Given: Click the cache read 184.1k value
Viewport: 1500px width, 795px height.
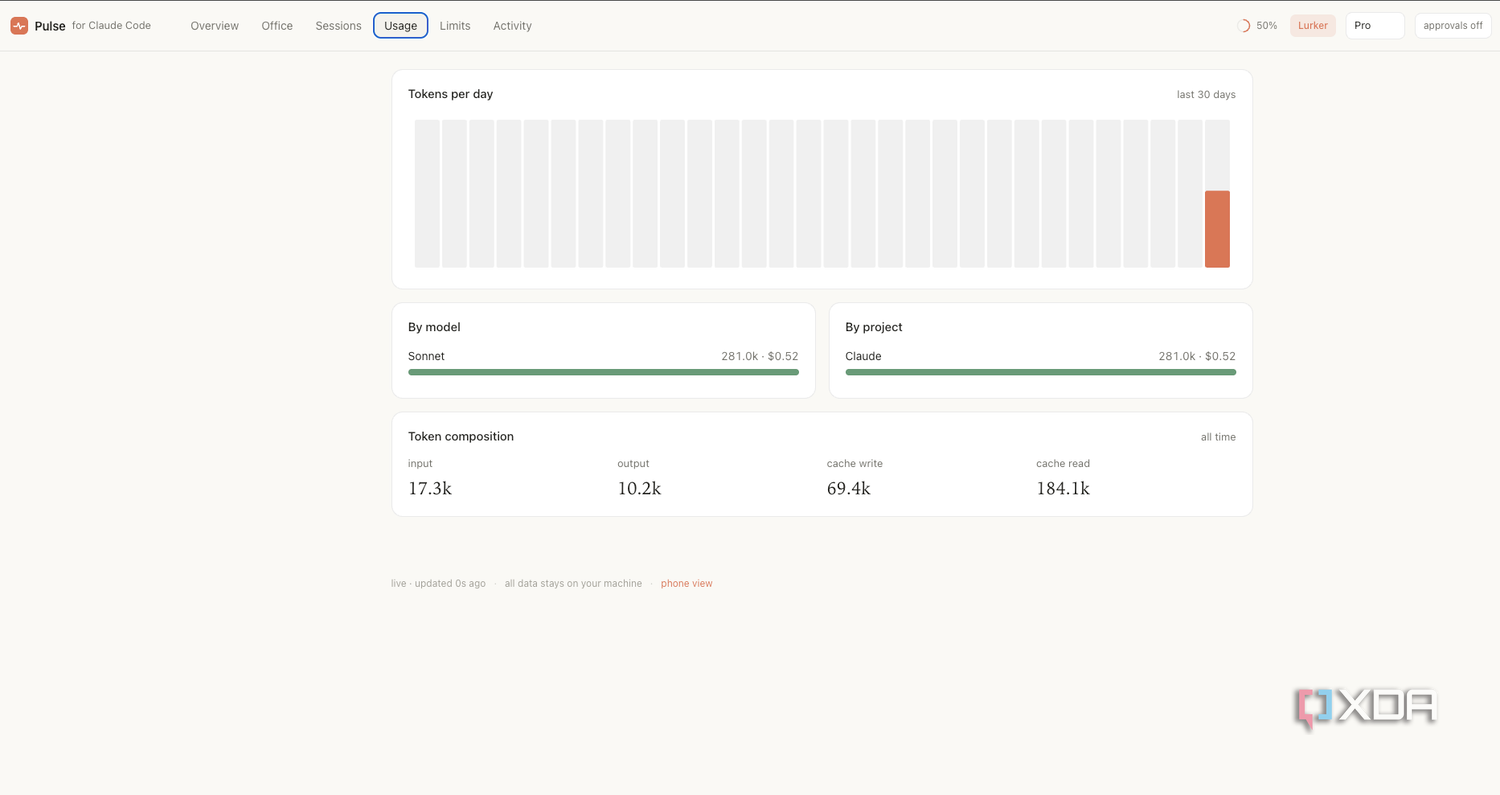Looking at the screenshot, I should pyautogui.click(x=1063, y=489).
